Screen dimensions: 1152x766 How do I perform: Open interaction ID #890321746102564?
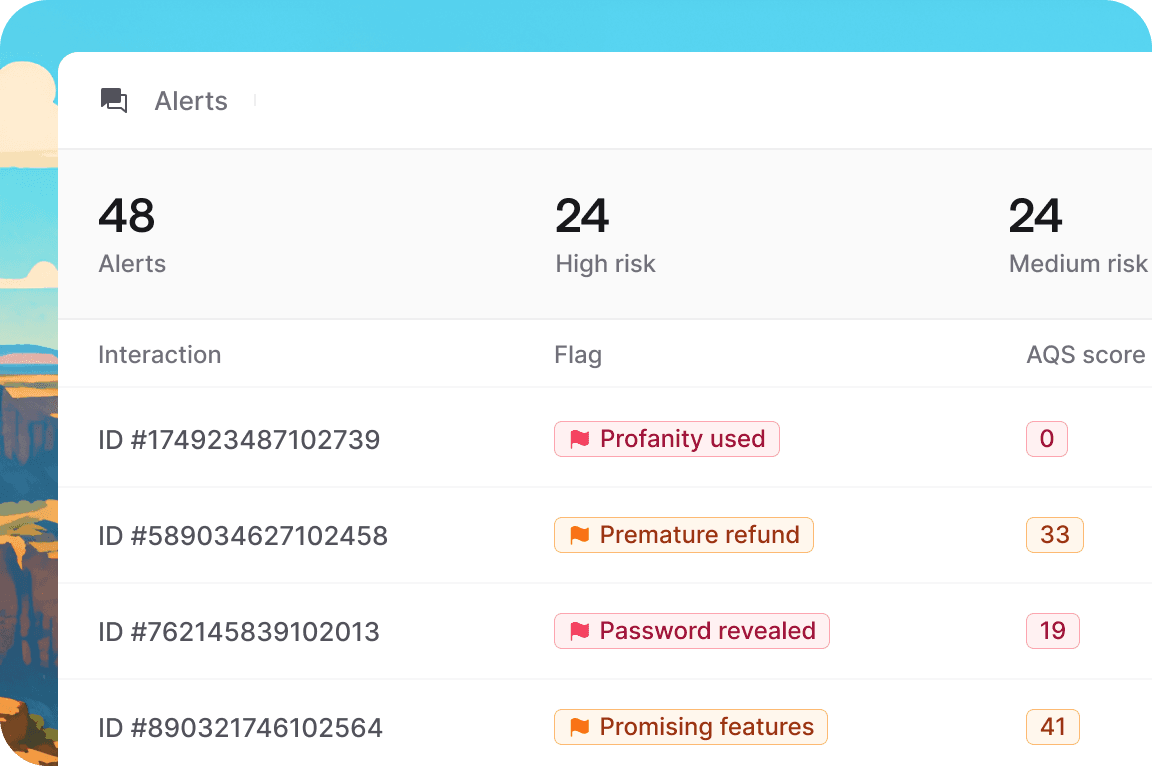coord(240,728)
